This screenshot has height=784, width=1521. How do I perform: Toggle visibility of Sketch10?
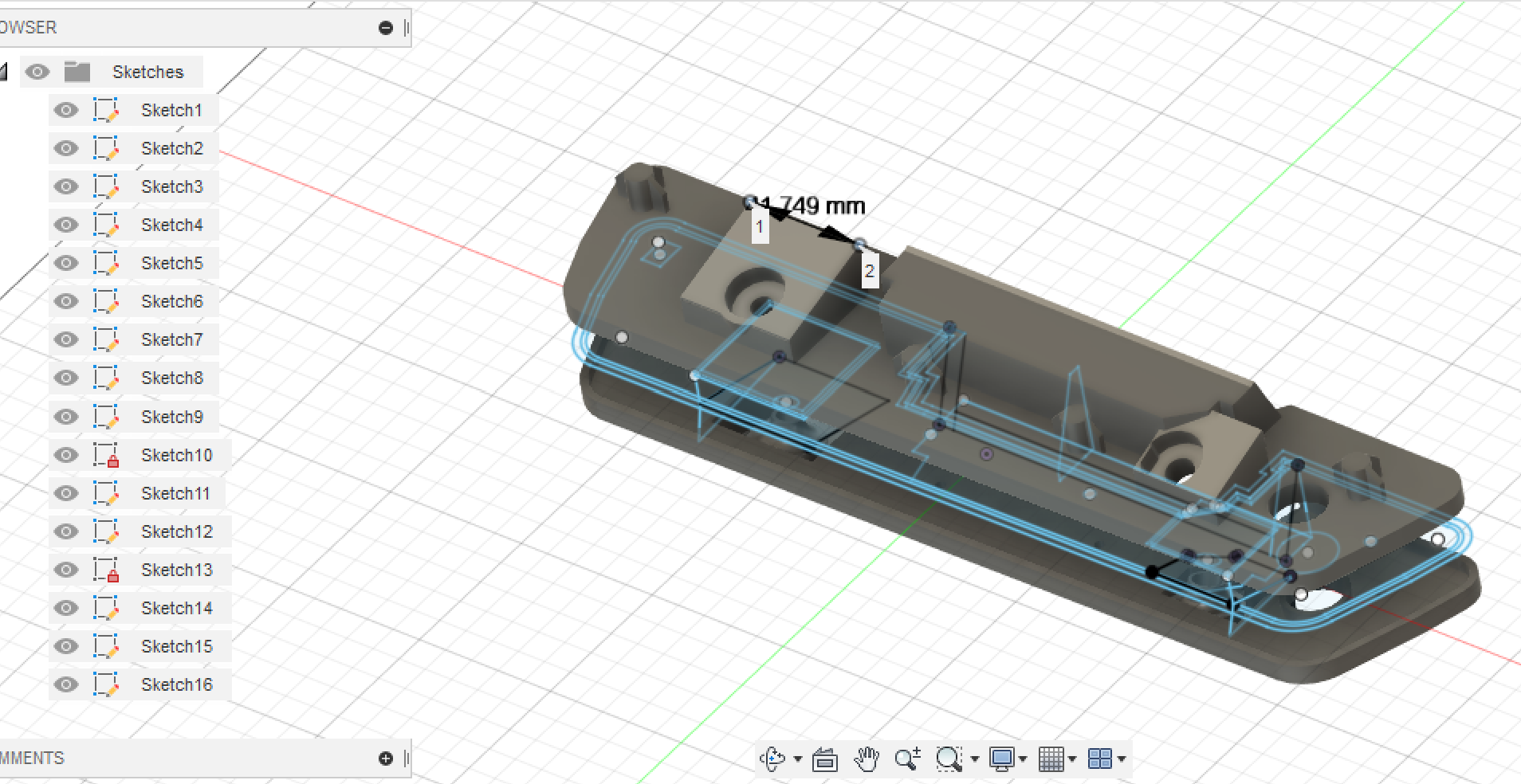66,455
